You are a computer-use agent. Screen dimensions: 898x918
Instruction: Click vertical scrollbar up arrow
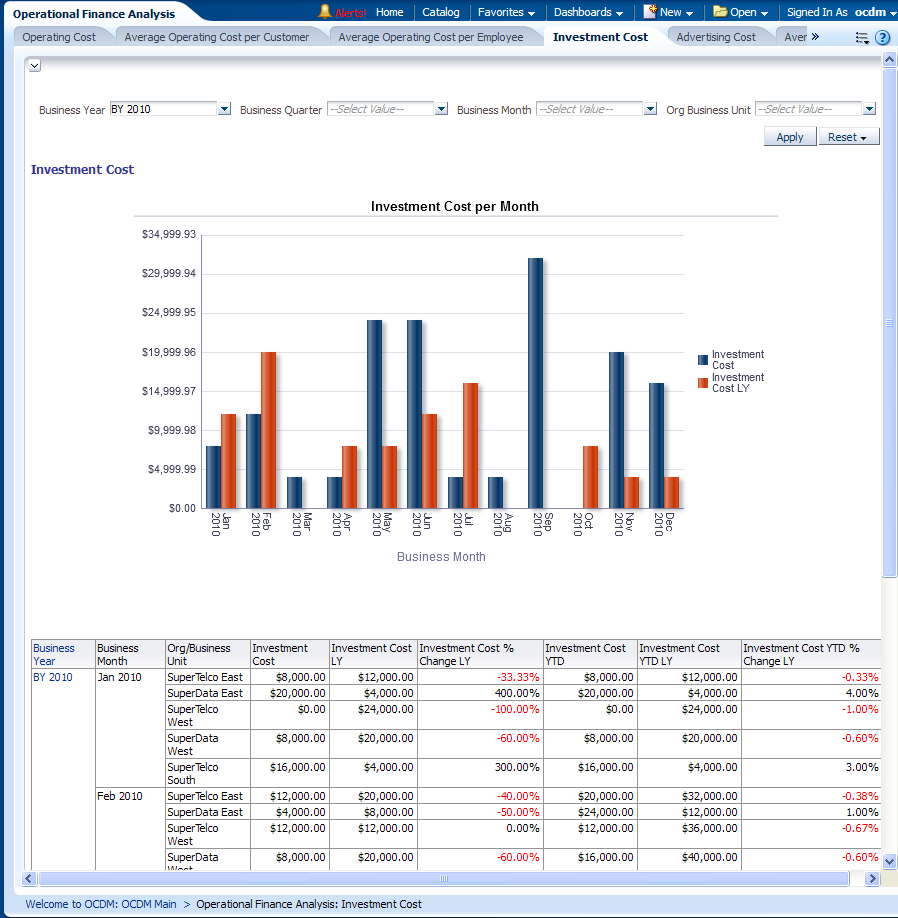tap(889, 61)
